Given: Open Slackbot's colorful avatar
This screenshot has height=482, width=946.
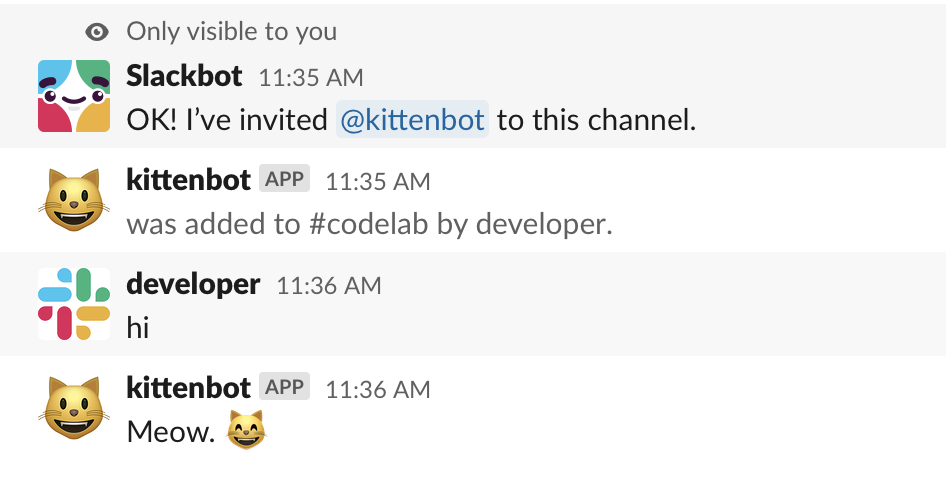Looking at the screenshot, I should pos(74,96).
